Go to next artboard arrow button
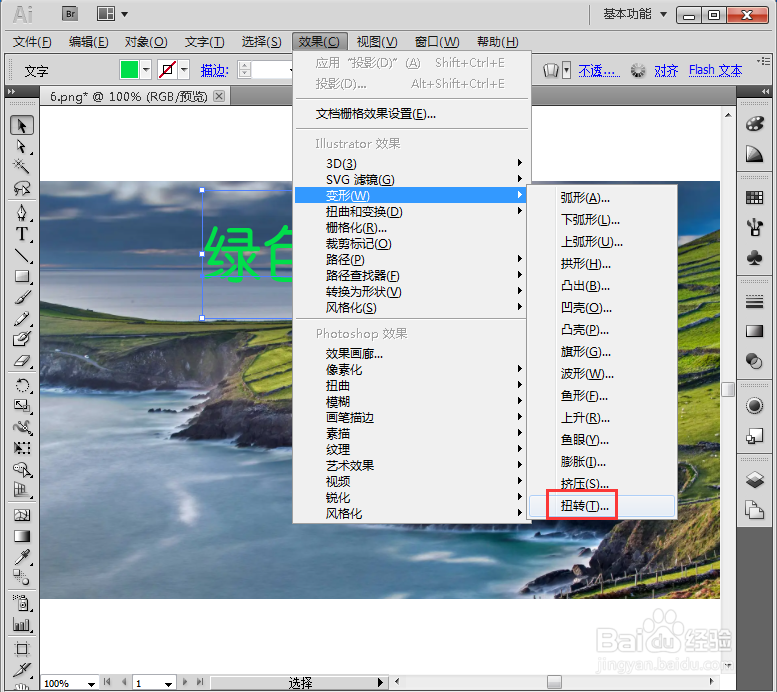This screenshot has width=777, height=692. tap(185, 682)
